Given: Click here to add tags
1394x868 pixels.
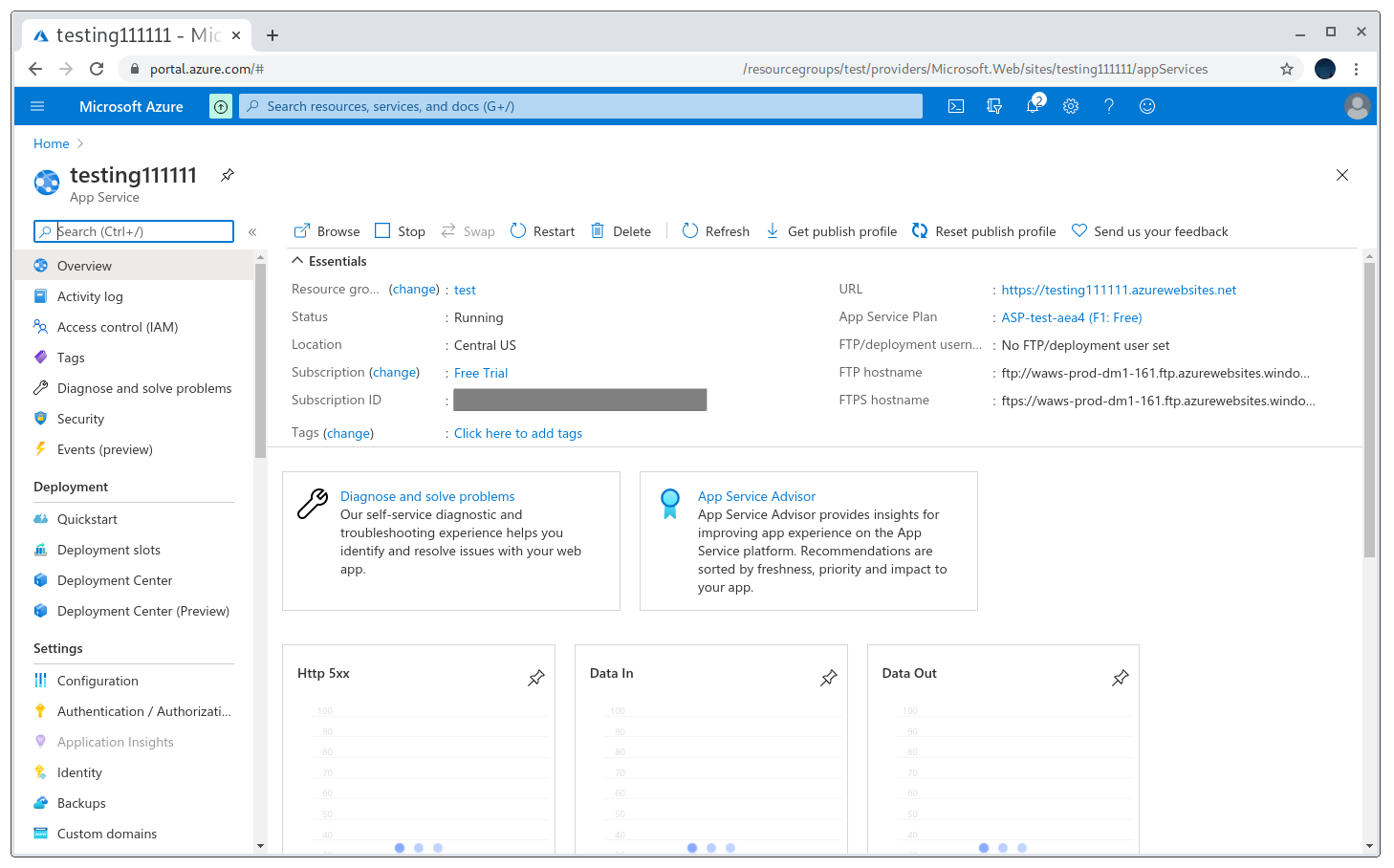Looking at the screenshot, I should 518,433.
